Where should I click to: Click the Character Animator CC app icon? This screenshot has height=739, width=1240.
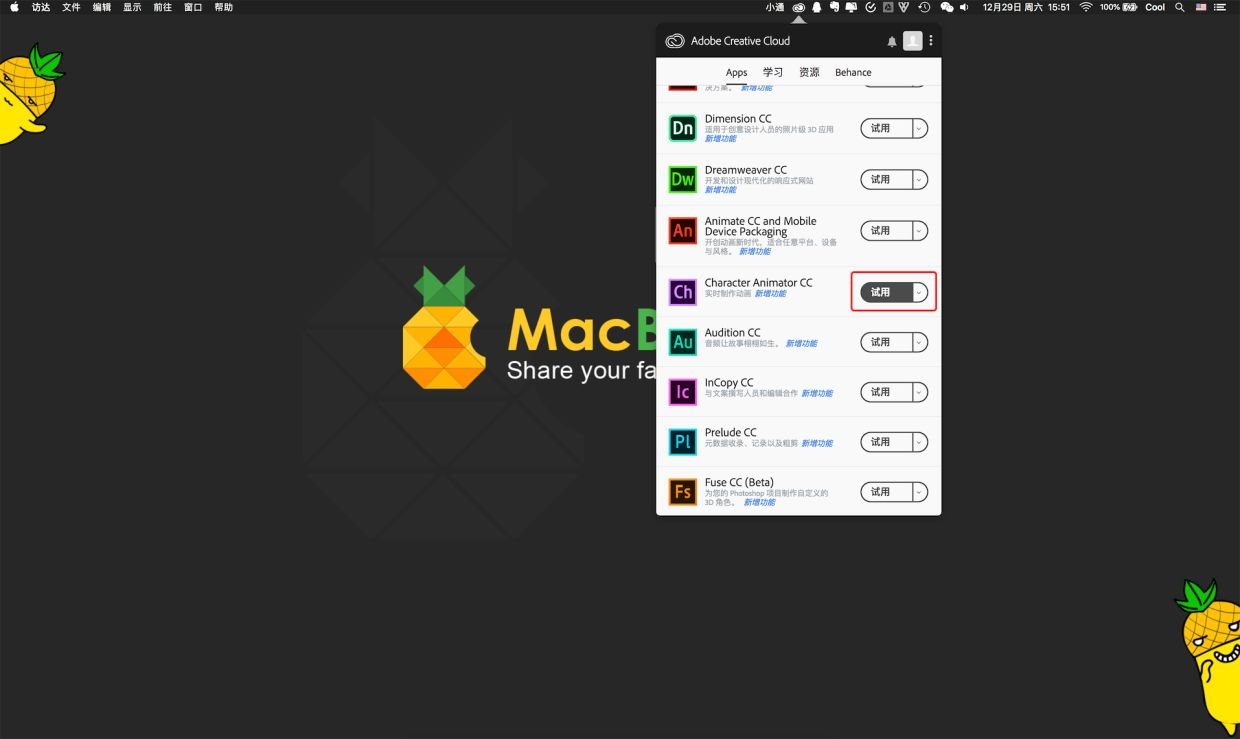point(683,292)
